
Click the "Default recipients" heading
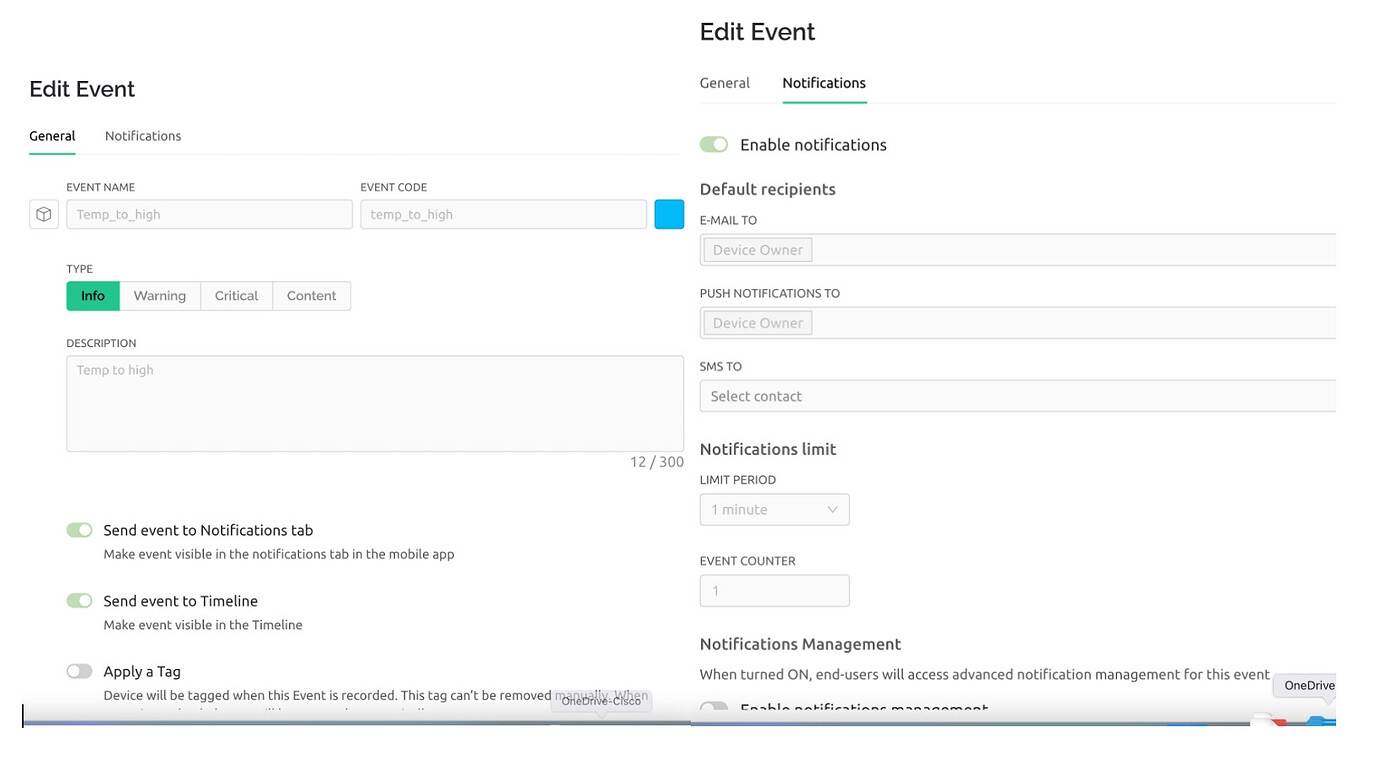(x=768, y=189)
